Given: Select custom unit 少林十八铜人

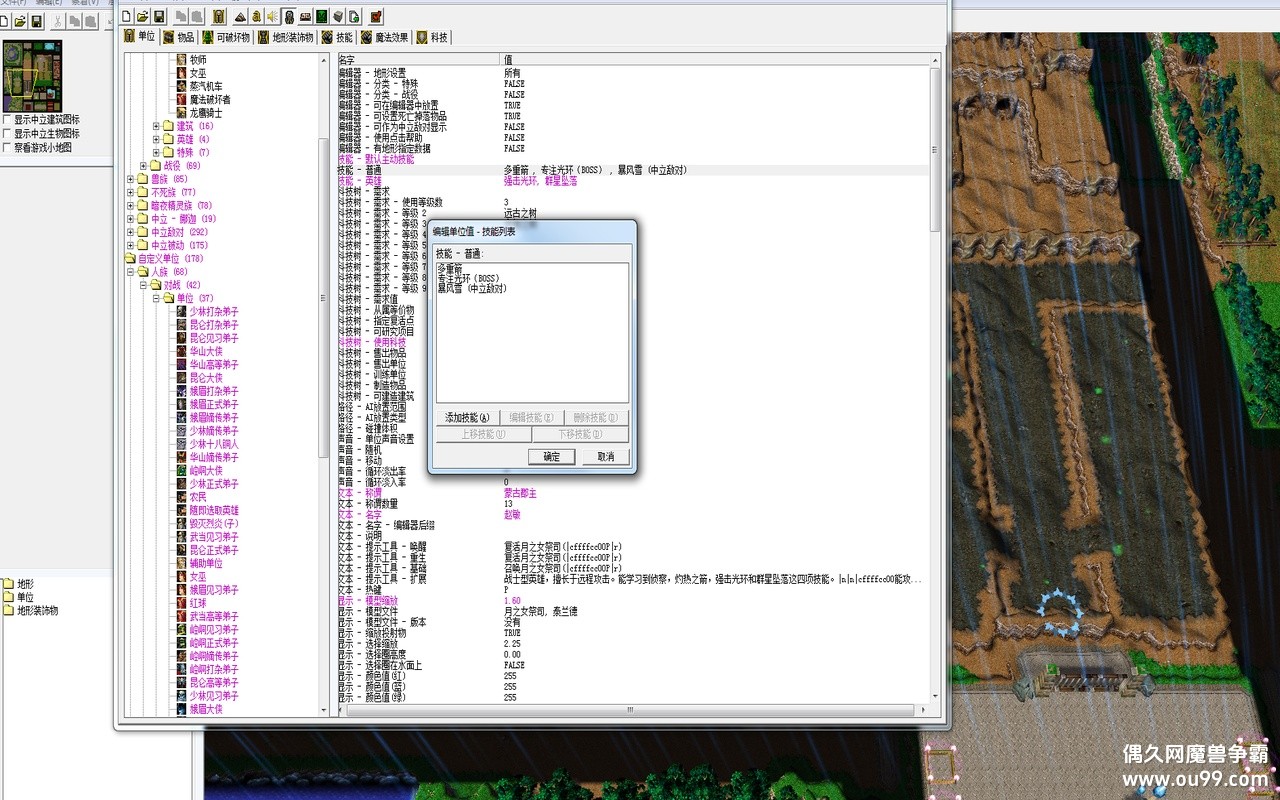Looking at the screenshot, I should pos(214,443).
